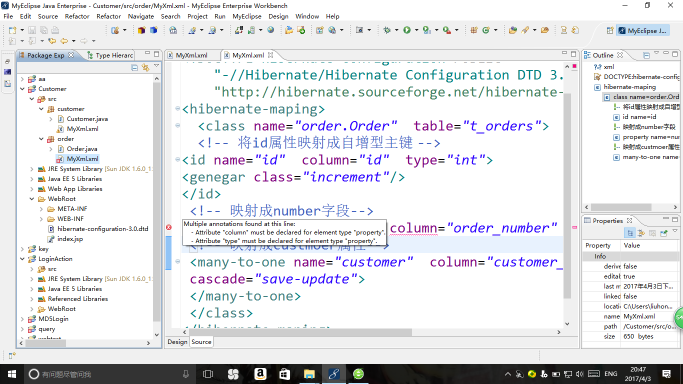Expand the META-INF folder
The width and height of the screenshot is (683, 384).
tap(41, 209)
